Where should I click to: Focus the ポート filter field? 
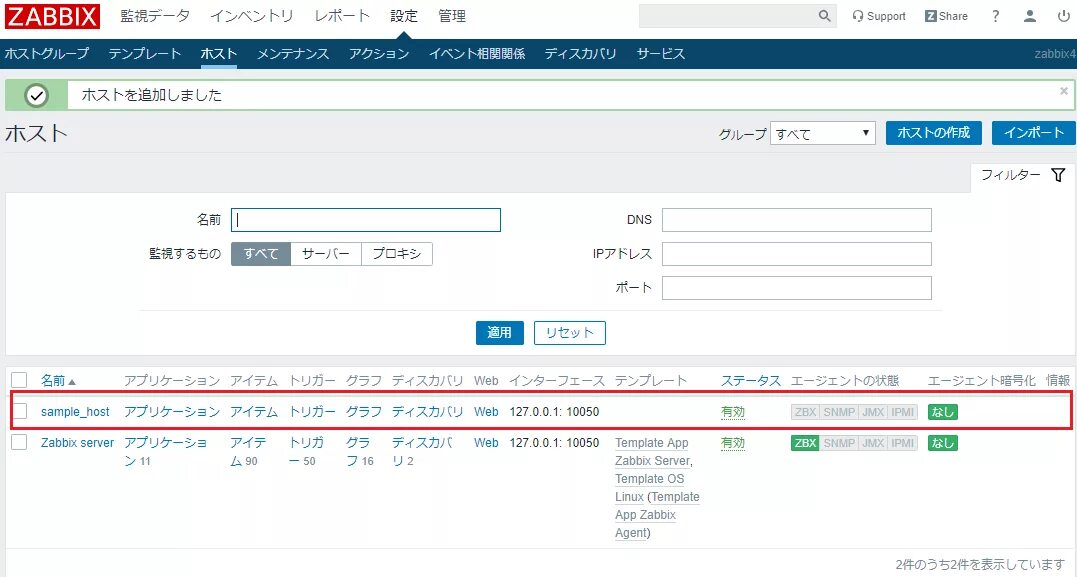pos(797,288)
